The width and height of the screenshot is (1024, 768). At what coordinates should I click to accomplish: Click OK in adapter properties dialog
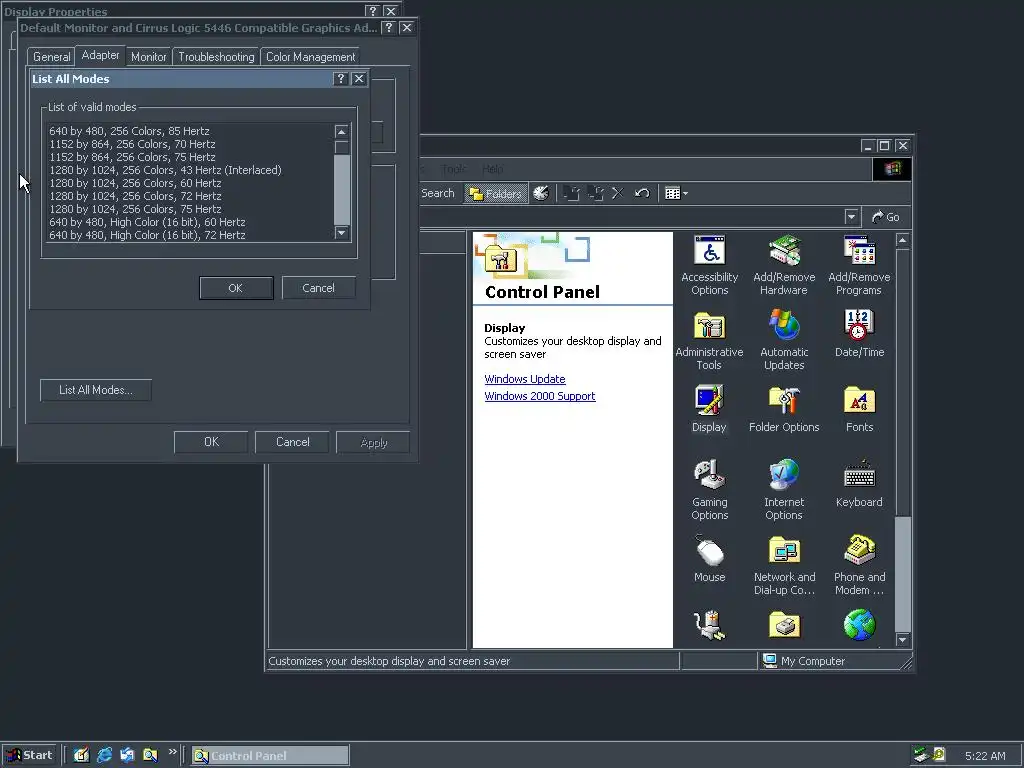211,442
